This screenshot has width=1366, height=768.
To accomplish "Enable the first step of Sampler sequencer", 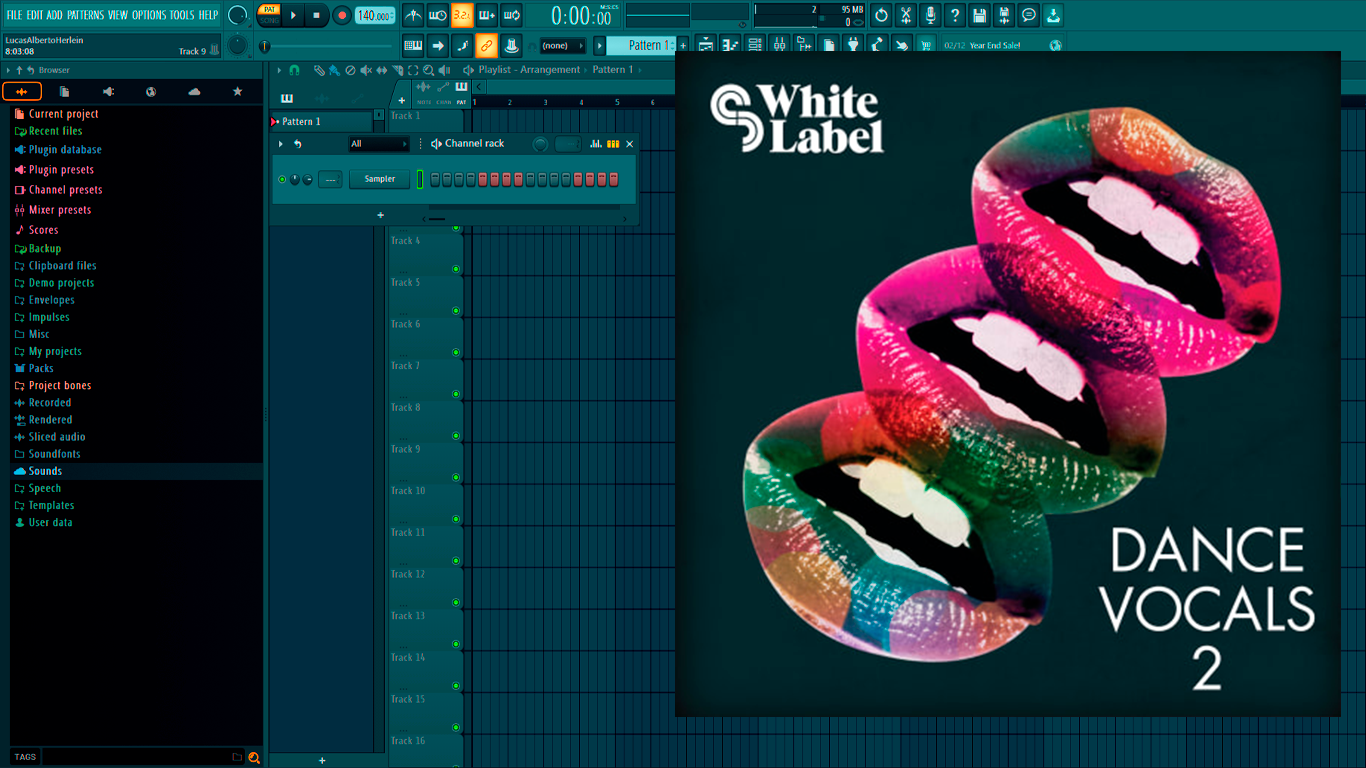I will coord(435,179).
